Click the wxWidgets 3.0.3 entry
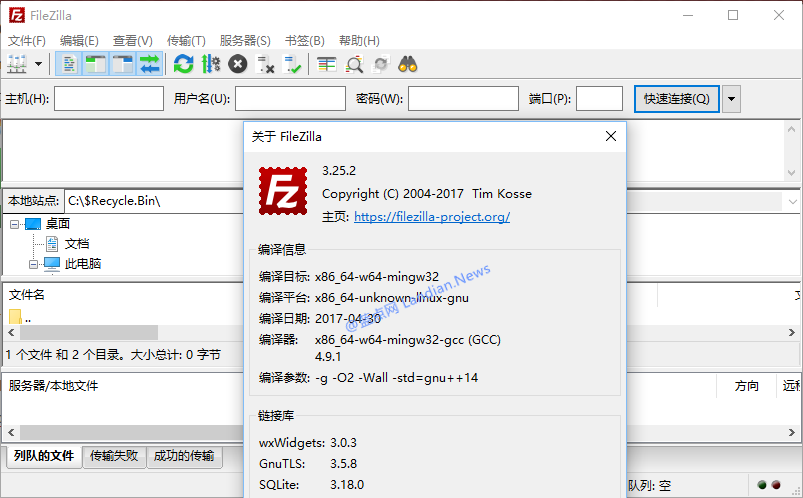This screenshot has width=803, height=498. click(308, 443)
